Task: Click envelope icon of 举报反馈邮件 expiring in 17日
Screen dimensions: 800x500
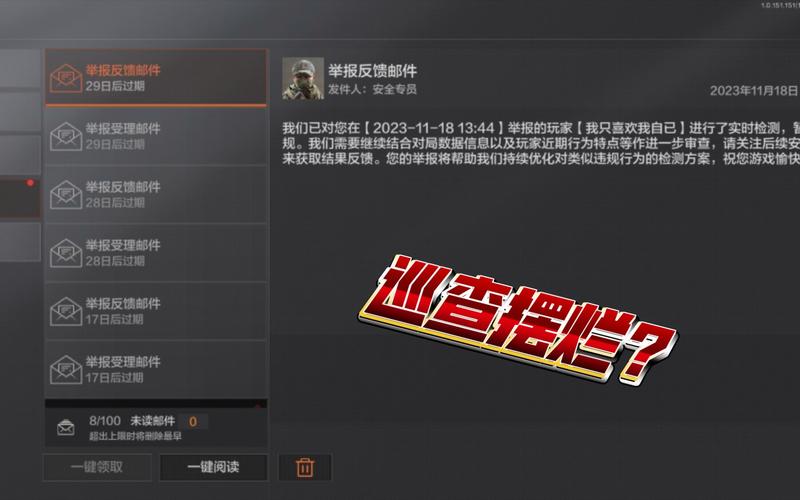Action: [66, 311]
